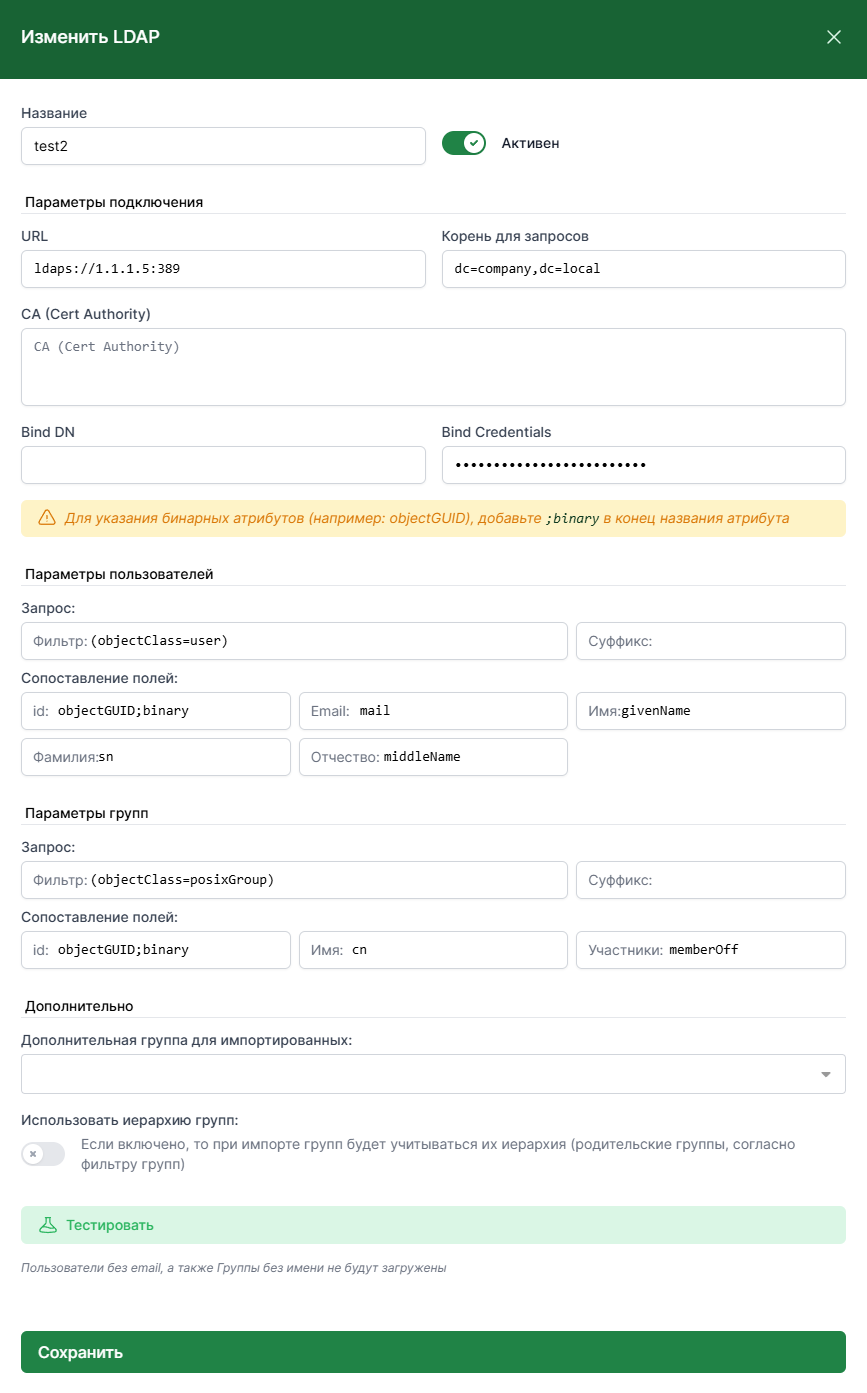Viewport: 867px width, 1393px height.
Task: Click the flask icon beside Тестировать
Action: coord(47,1225)
